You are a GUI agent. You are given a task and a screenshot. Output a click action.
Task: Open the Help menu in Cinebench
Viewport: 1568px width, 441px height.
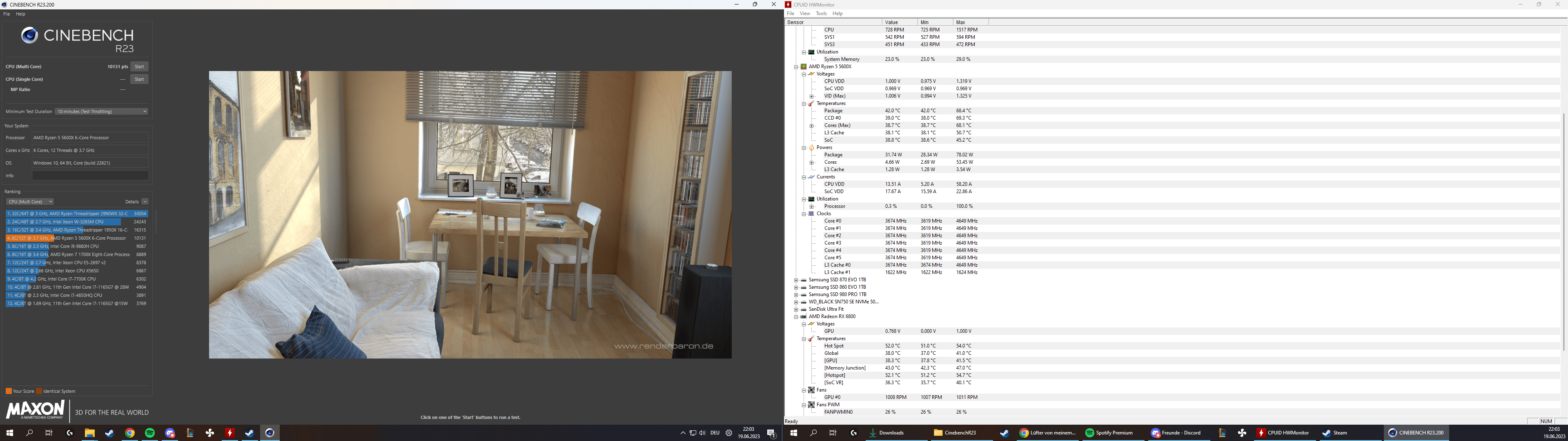click(x=21, y=14)
